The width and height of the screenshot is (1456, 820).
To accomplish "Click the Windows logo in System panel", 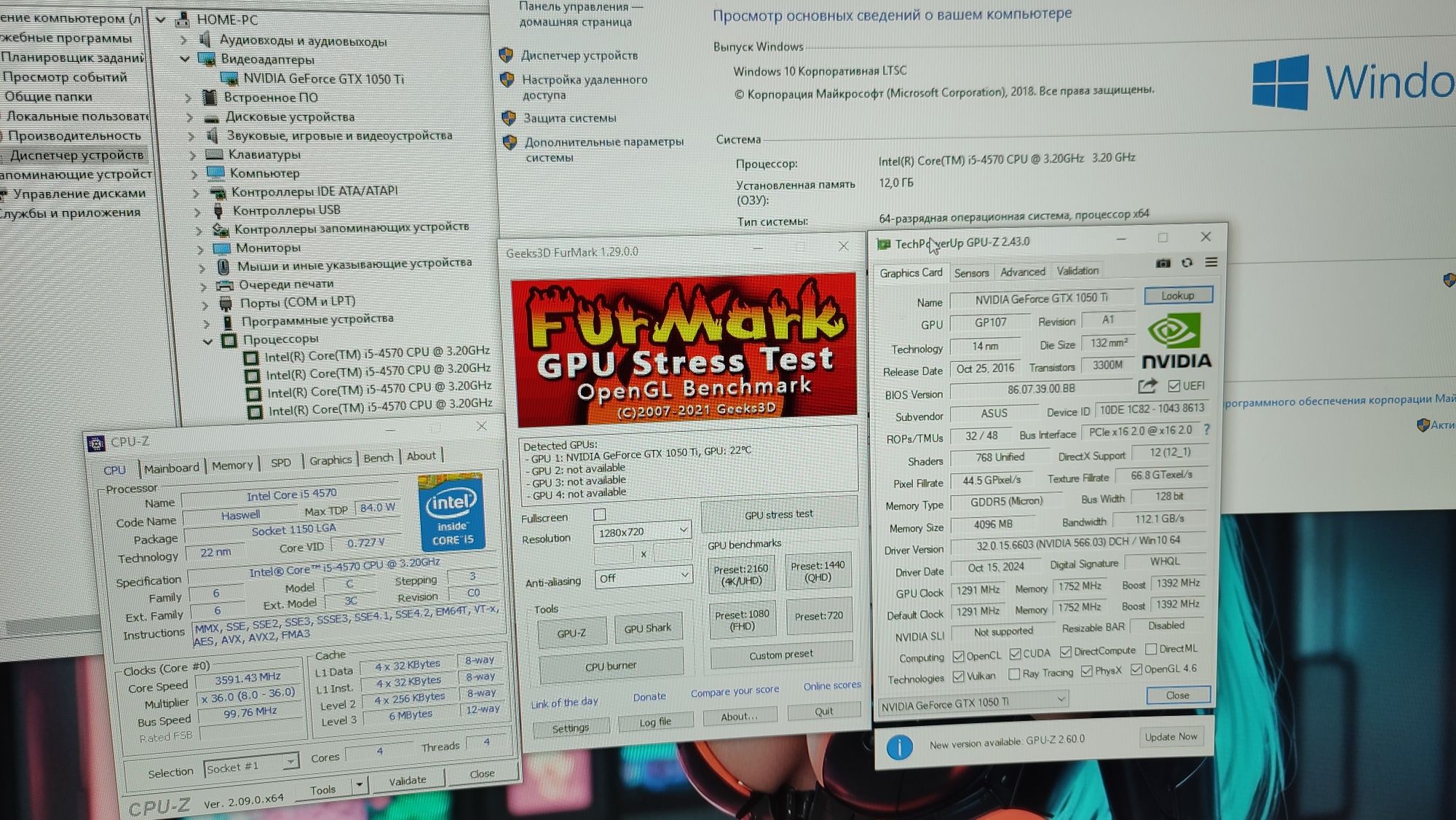I will click(1280, 82).
